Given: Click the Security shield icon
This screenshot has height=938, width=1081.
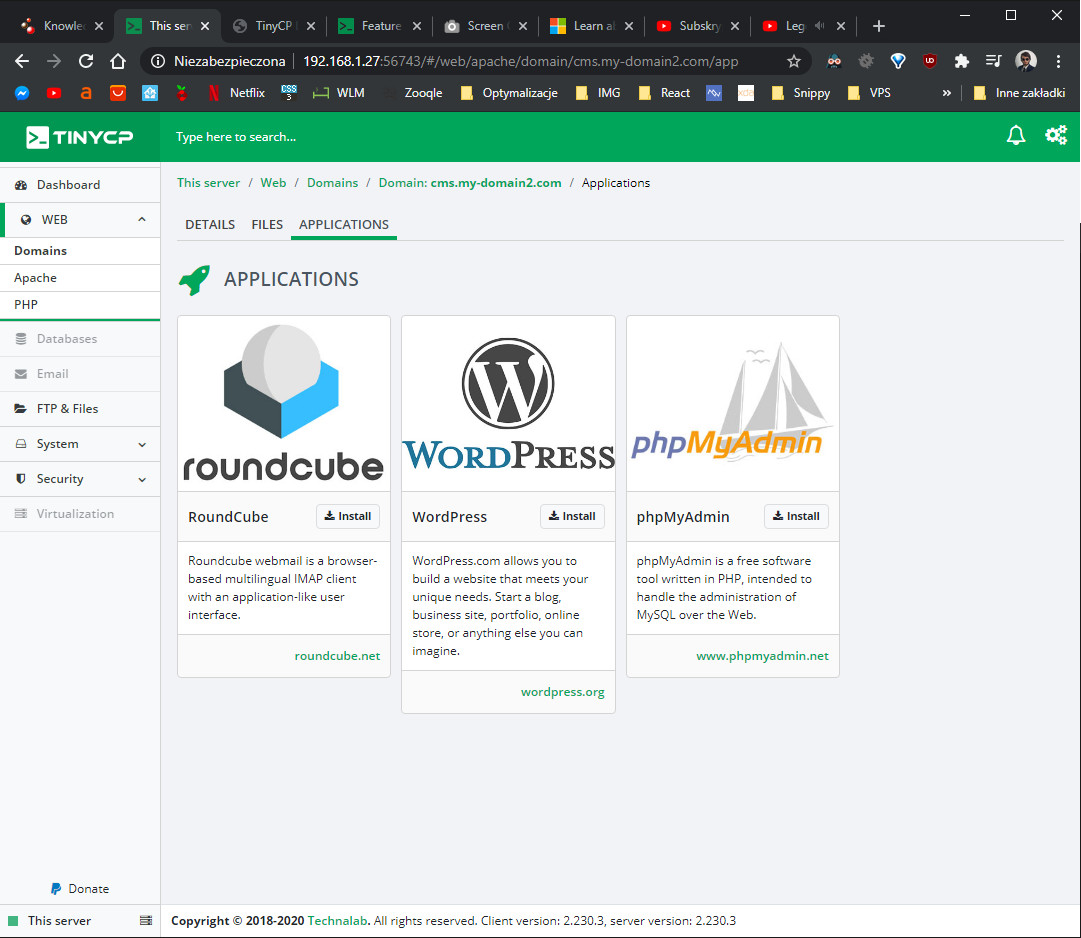Looking at the screenshot, I should coord(21,478).
